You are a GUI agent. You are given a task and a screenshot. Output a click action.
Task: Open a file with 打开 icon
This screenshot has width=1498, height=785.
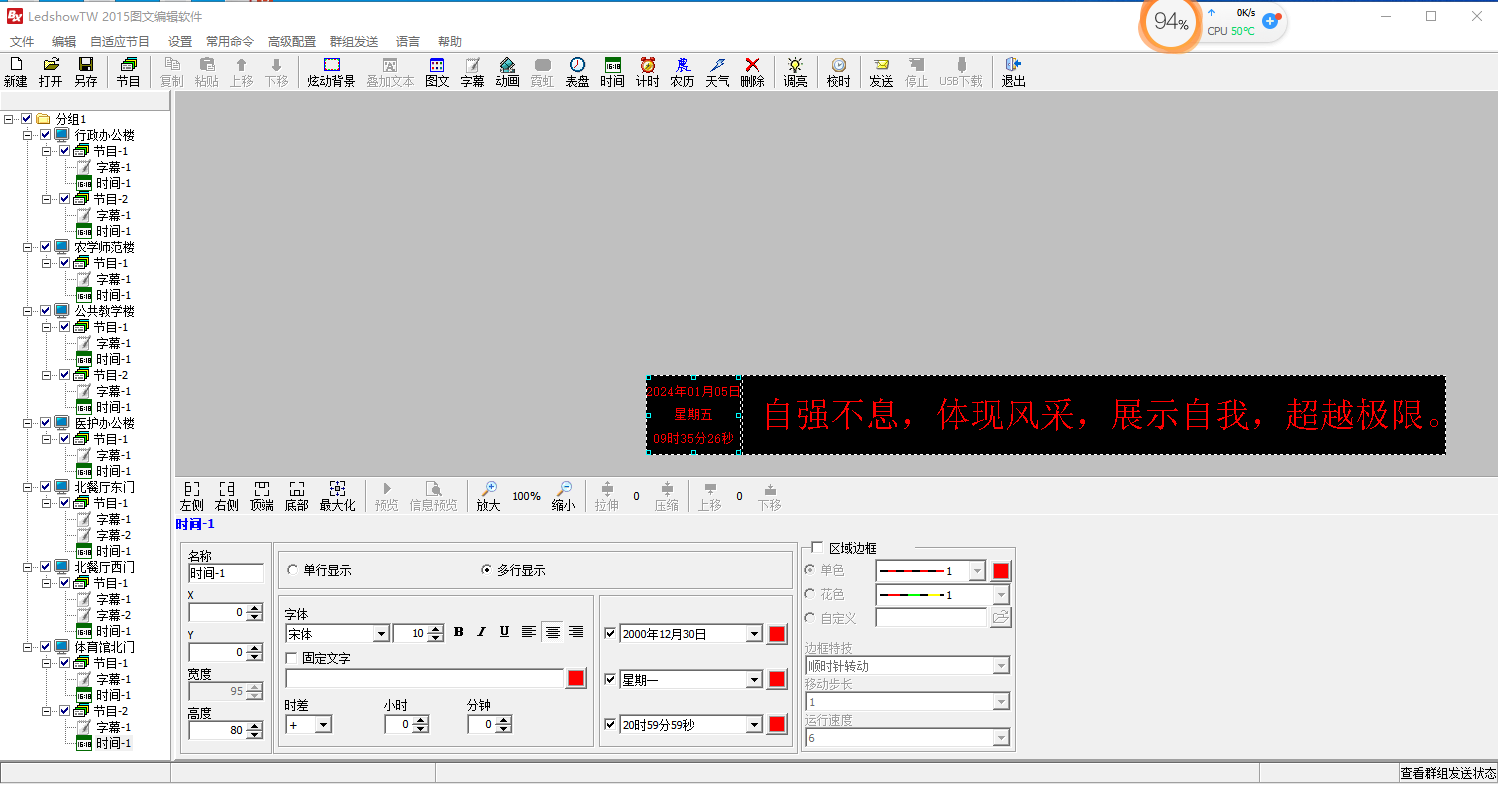click(x=51, y=72)
